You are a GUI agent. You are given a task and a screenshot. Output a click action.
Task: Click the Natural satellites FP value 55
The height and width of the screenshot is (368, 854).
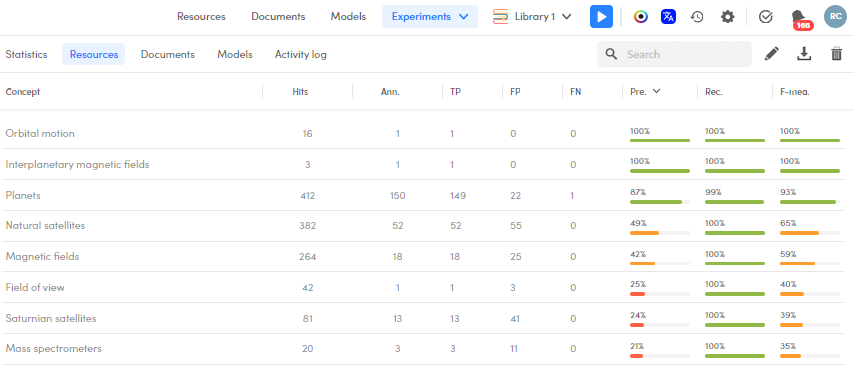(x=516, y=225)
